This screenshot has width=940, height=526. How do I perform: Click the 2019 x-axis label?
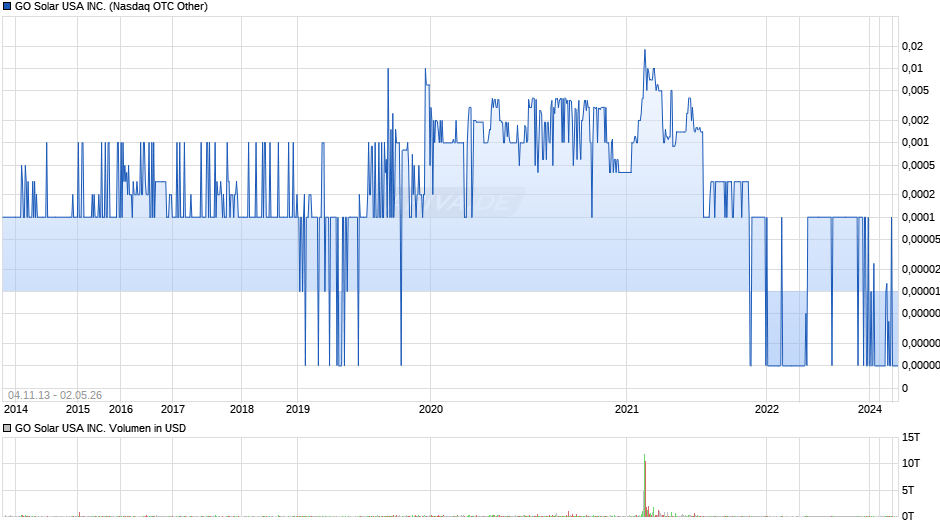pyautogui.click(x=298, y=409)
